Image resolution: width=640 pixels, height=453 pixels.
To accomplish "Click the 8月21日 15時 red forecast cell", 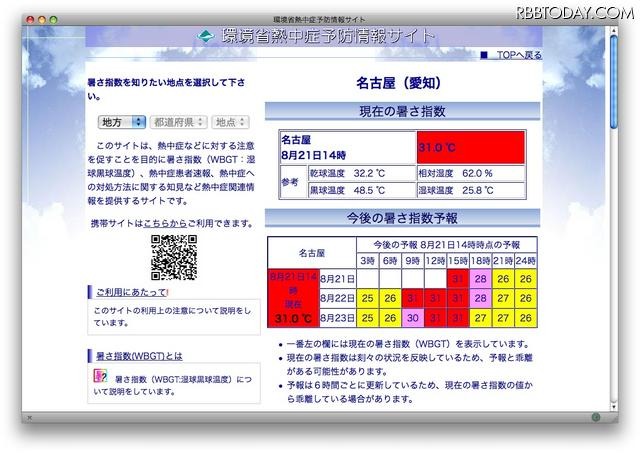I will pos(458,279).
